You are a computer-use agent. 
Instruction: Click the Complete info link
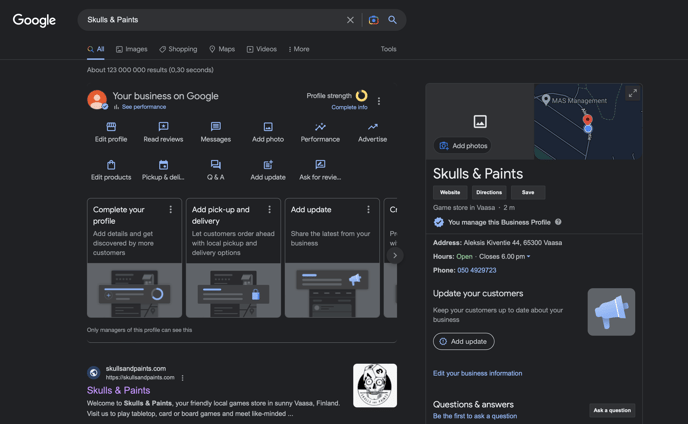349,107
